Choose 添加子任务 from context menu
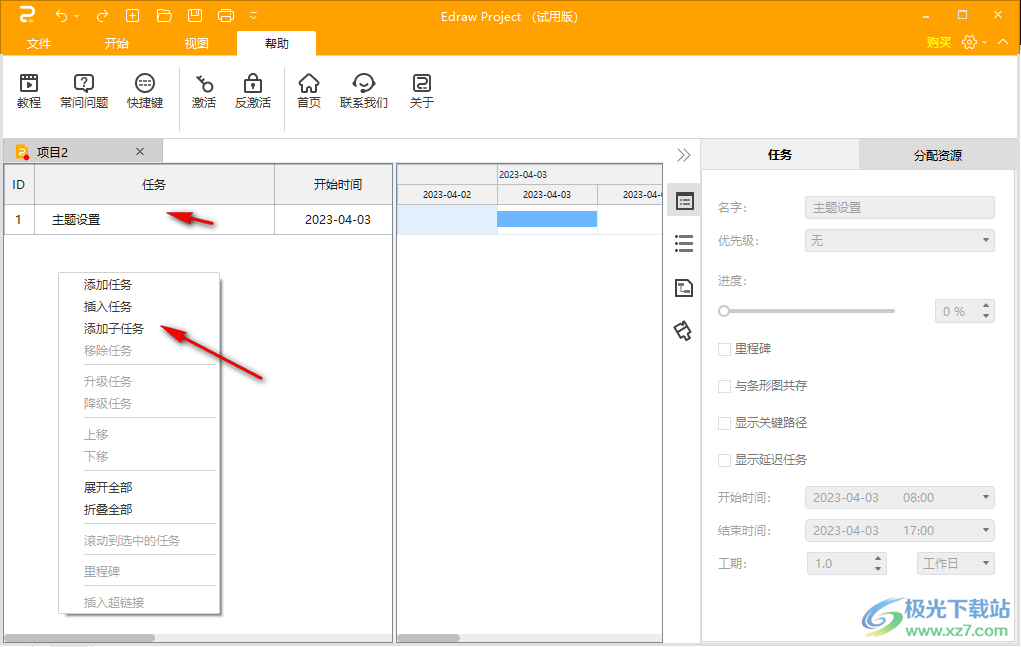The image size is (1021, 647). [x=113, y=329]
